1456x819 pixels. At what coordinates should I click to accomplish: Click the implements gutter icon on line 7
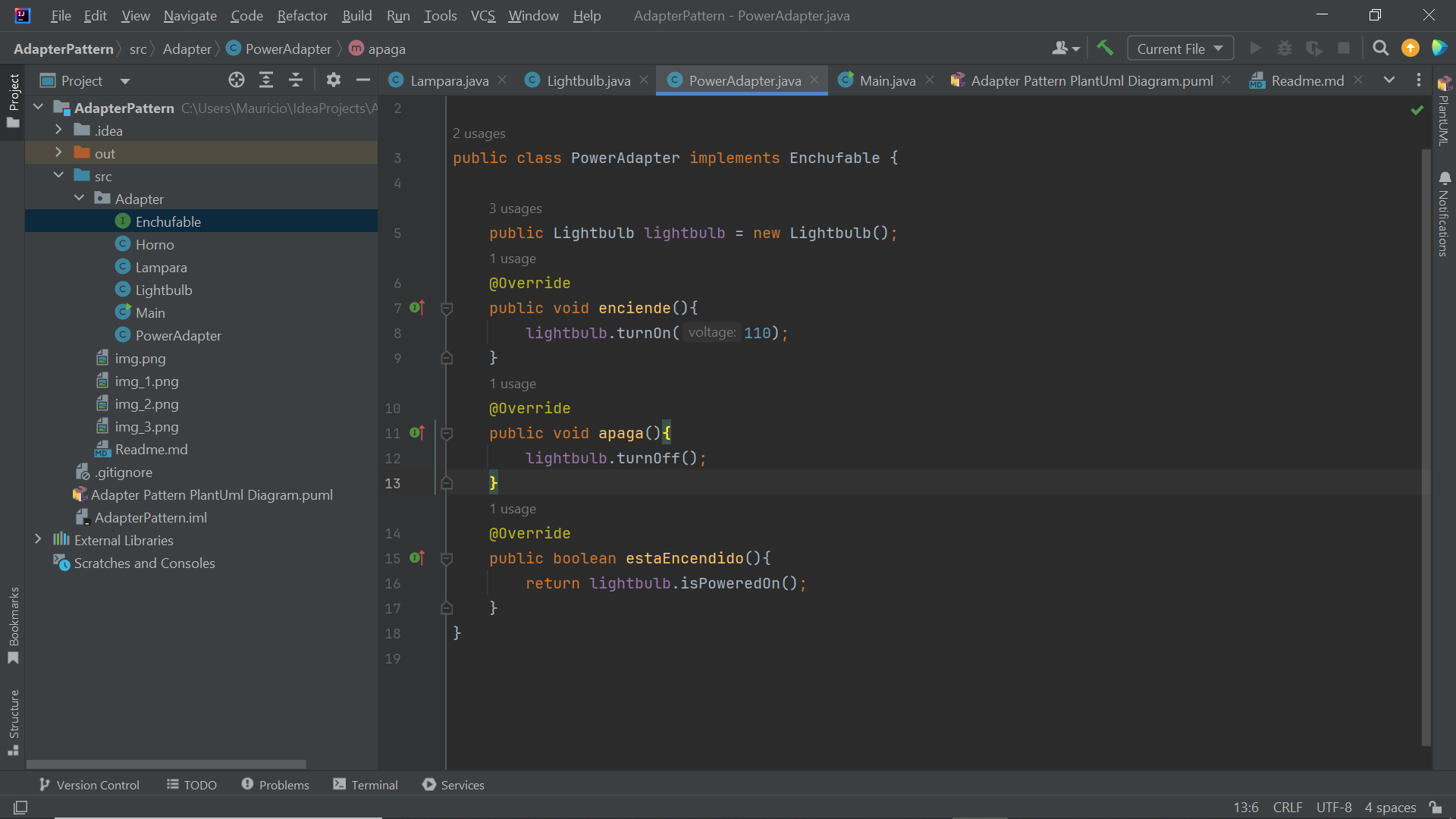[x=417, y=308]
